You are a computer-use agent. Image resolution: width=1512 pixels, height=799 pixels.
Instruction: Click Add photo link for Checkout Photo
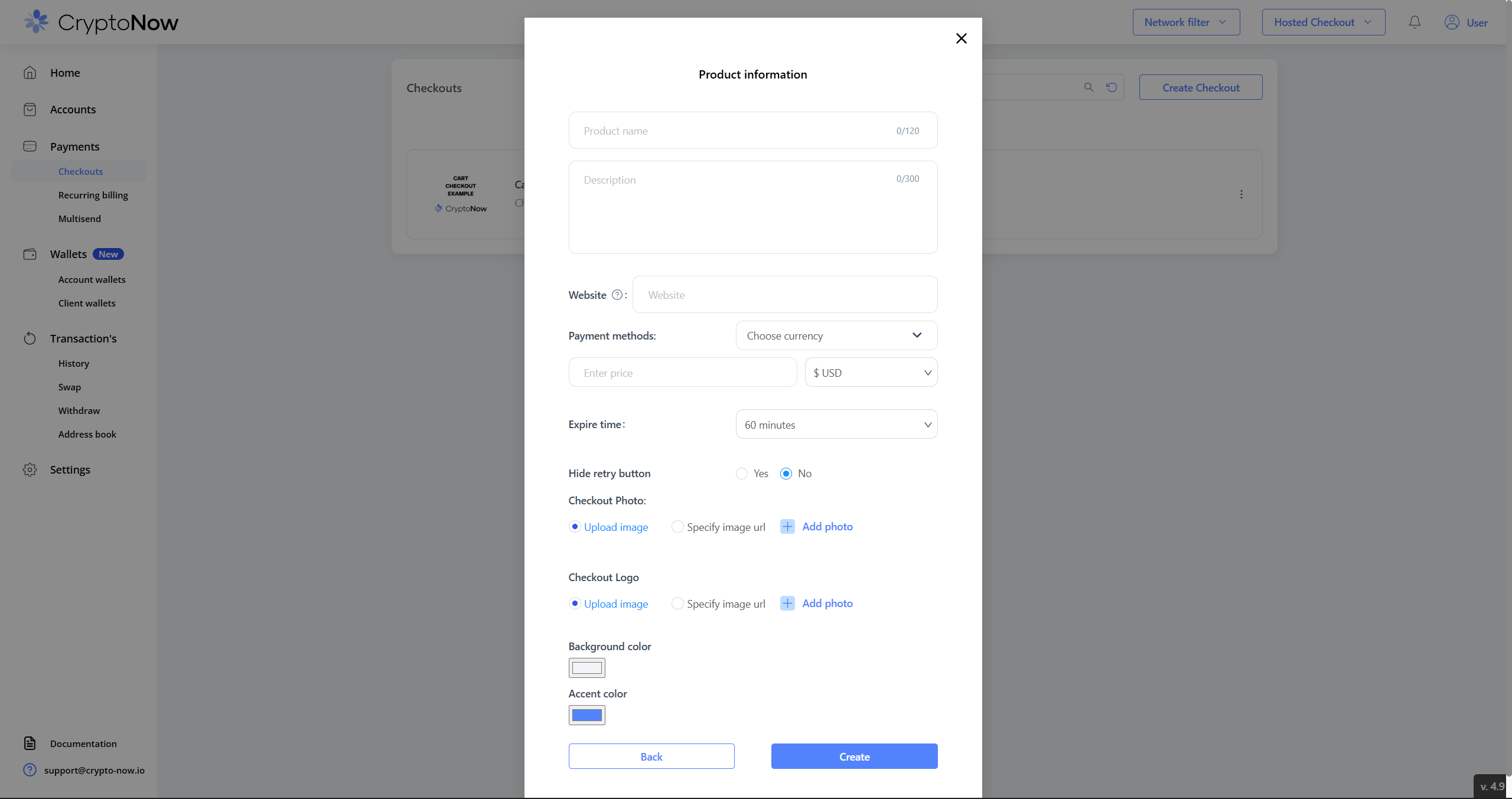(827, 526)
